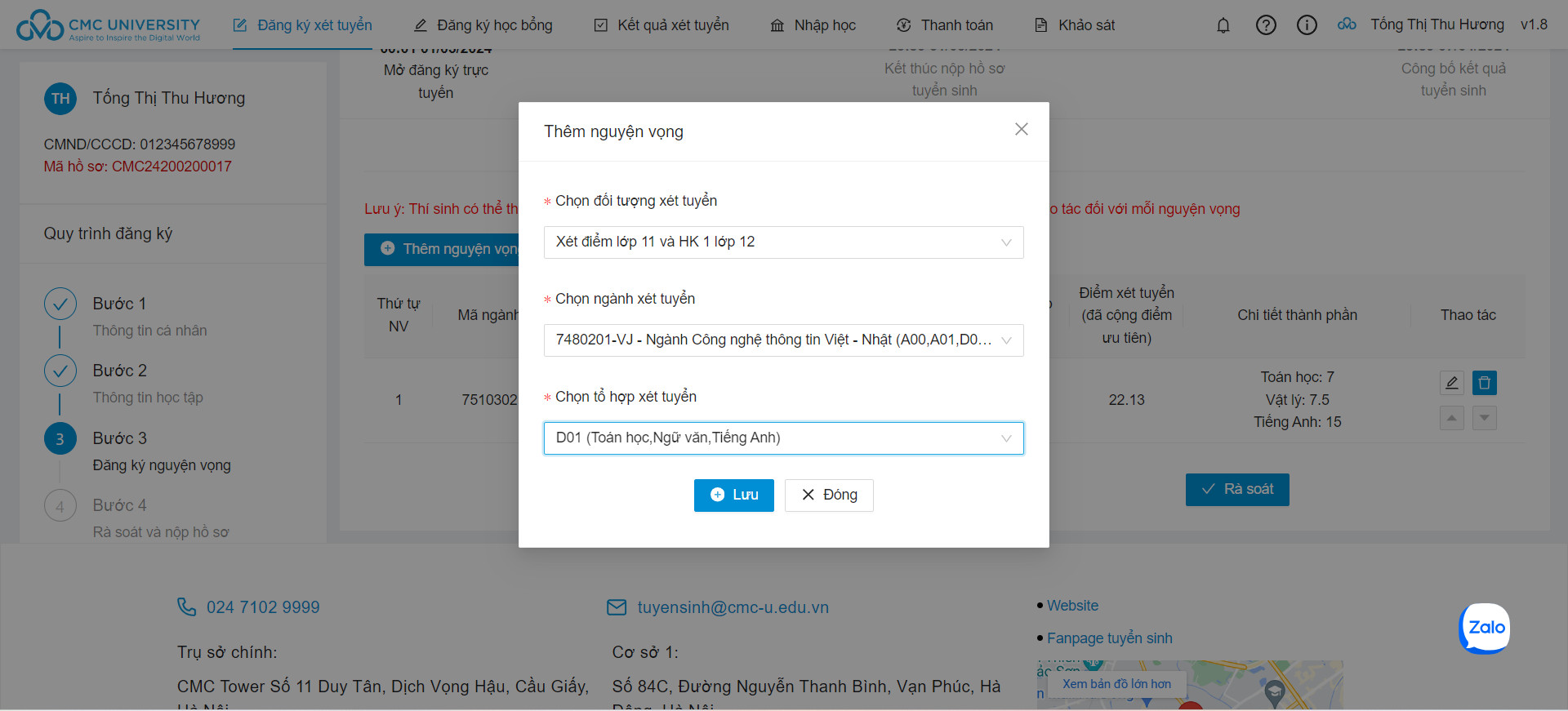Screen dimensions: 1568x711
Task: Expand the Chọn đối tượng xét tuyển dropdown
Action: coord(783,242)
